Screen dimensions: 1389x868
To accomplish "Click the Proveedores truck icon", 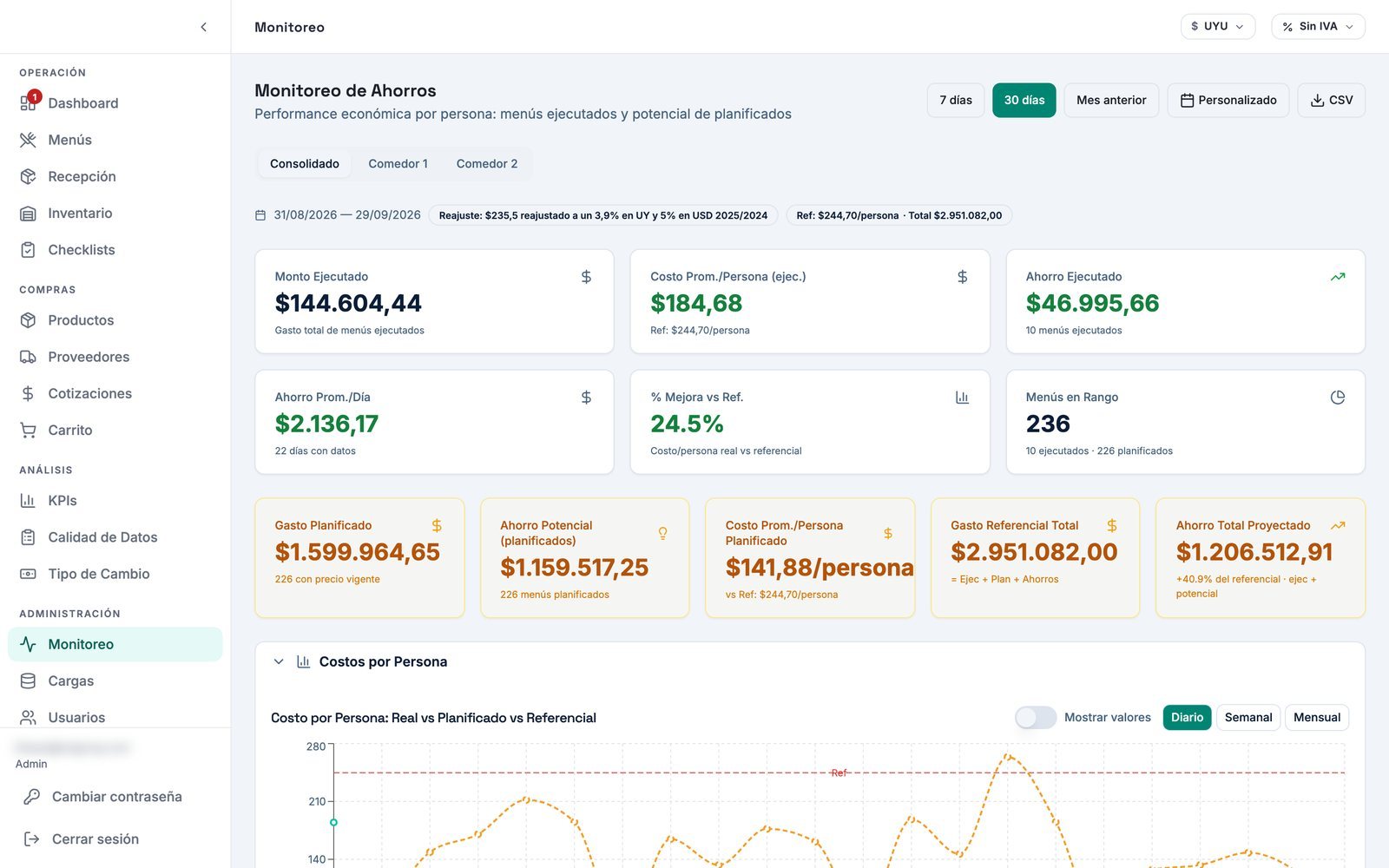I will click(28, 357).
